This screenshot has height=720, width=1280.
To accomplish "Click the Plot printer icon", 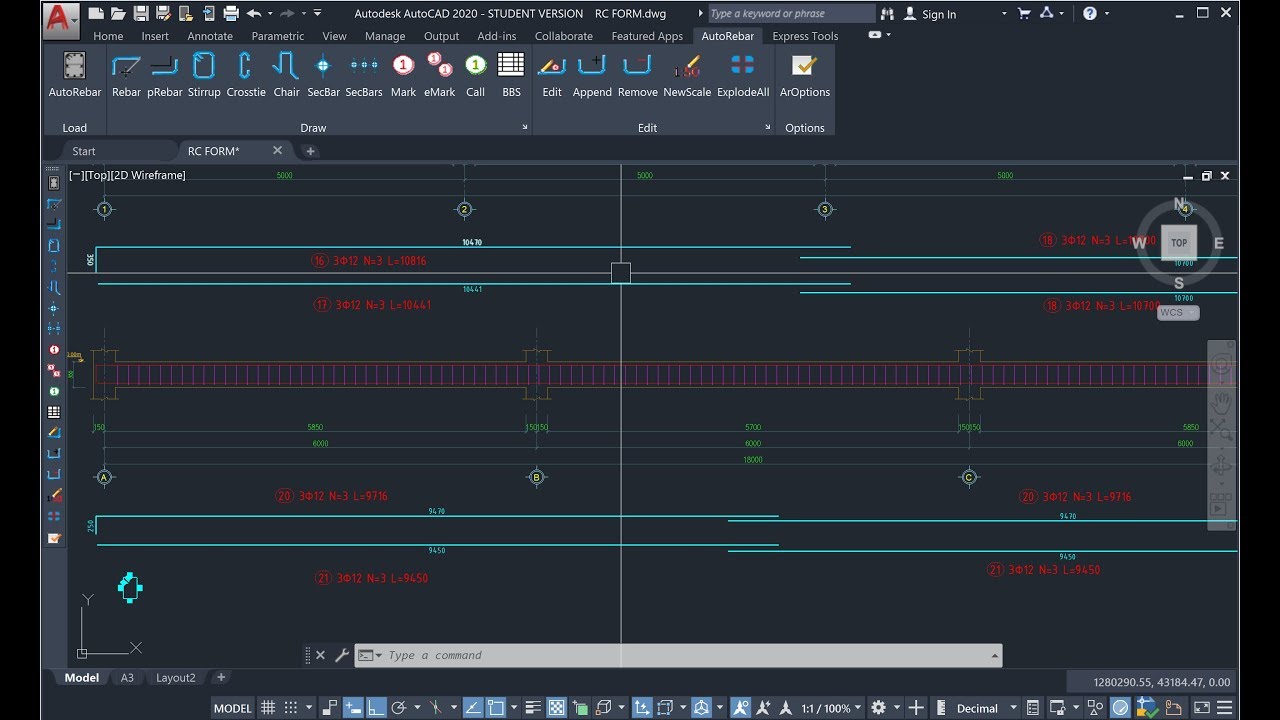I will [x=231, y=14].
